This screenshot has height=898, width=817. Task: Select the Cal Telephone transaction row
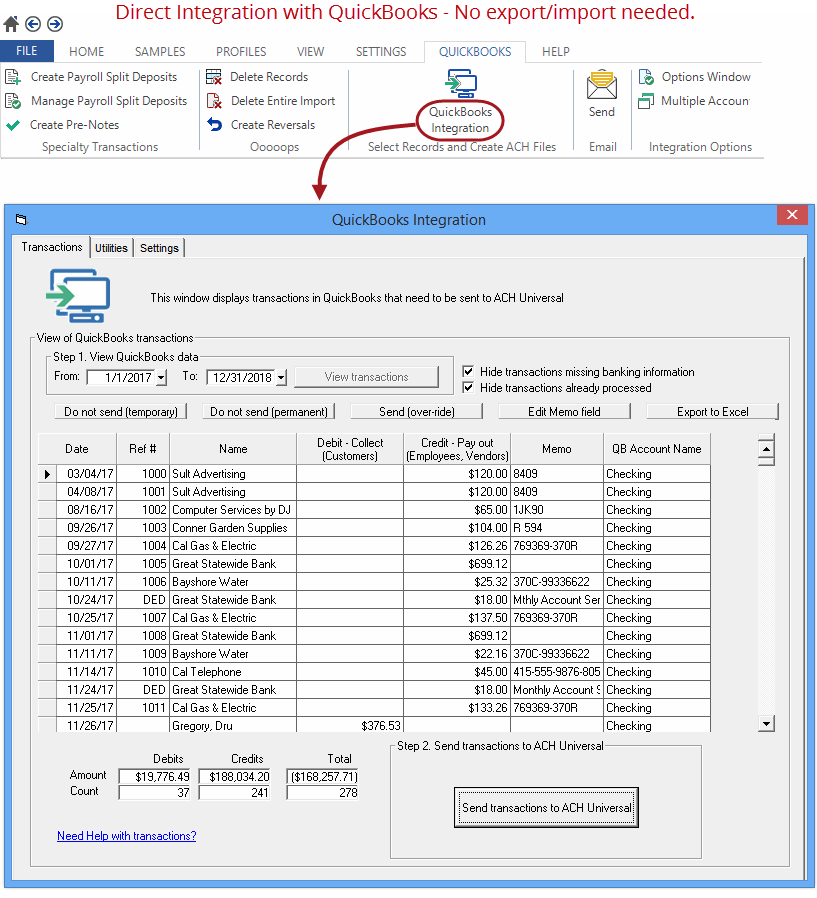coord(374,672)
